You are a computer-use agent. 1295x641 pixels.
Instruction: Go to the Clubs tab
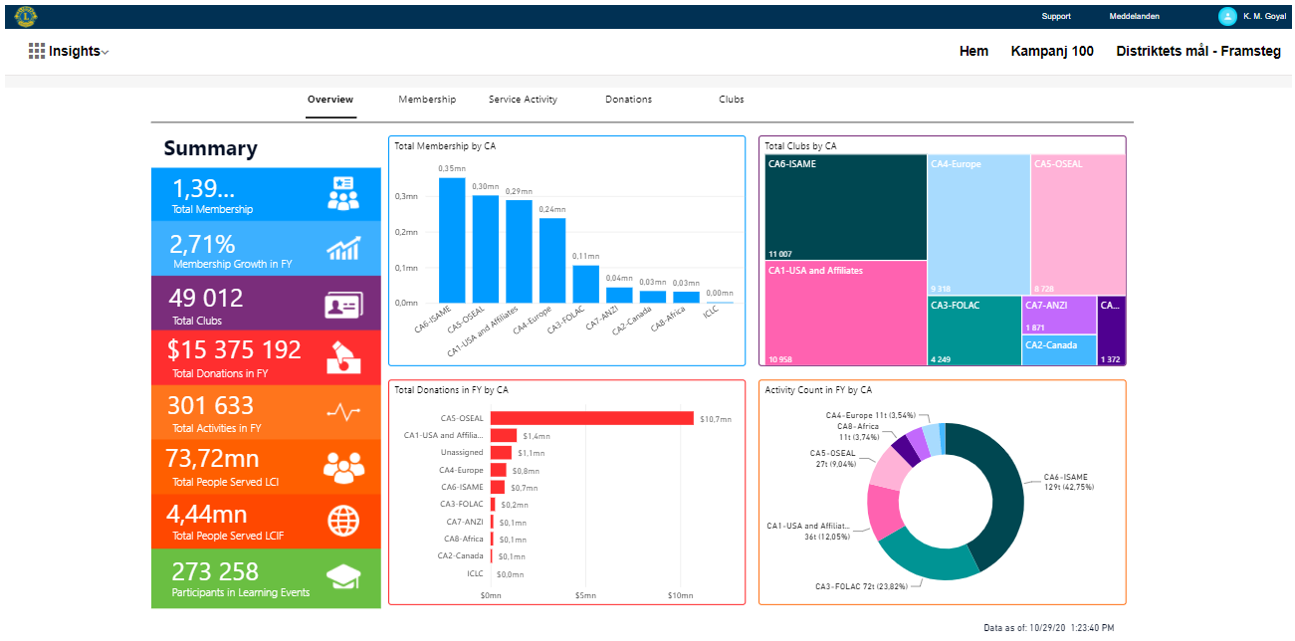731,100
